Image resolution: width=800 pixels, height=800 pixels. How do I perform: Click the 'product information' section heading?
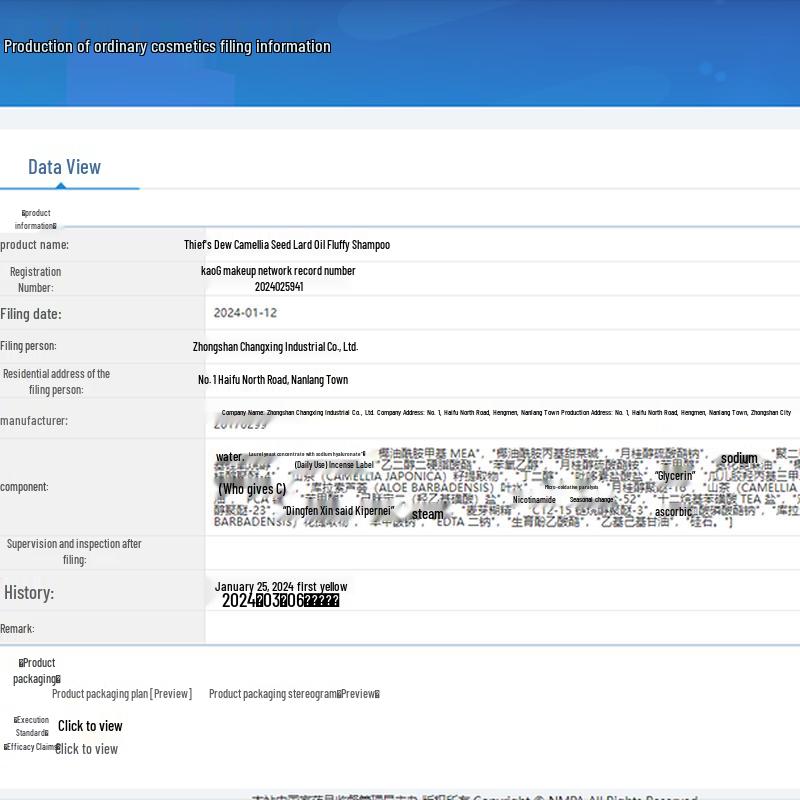(x=36, y=219)
